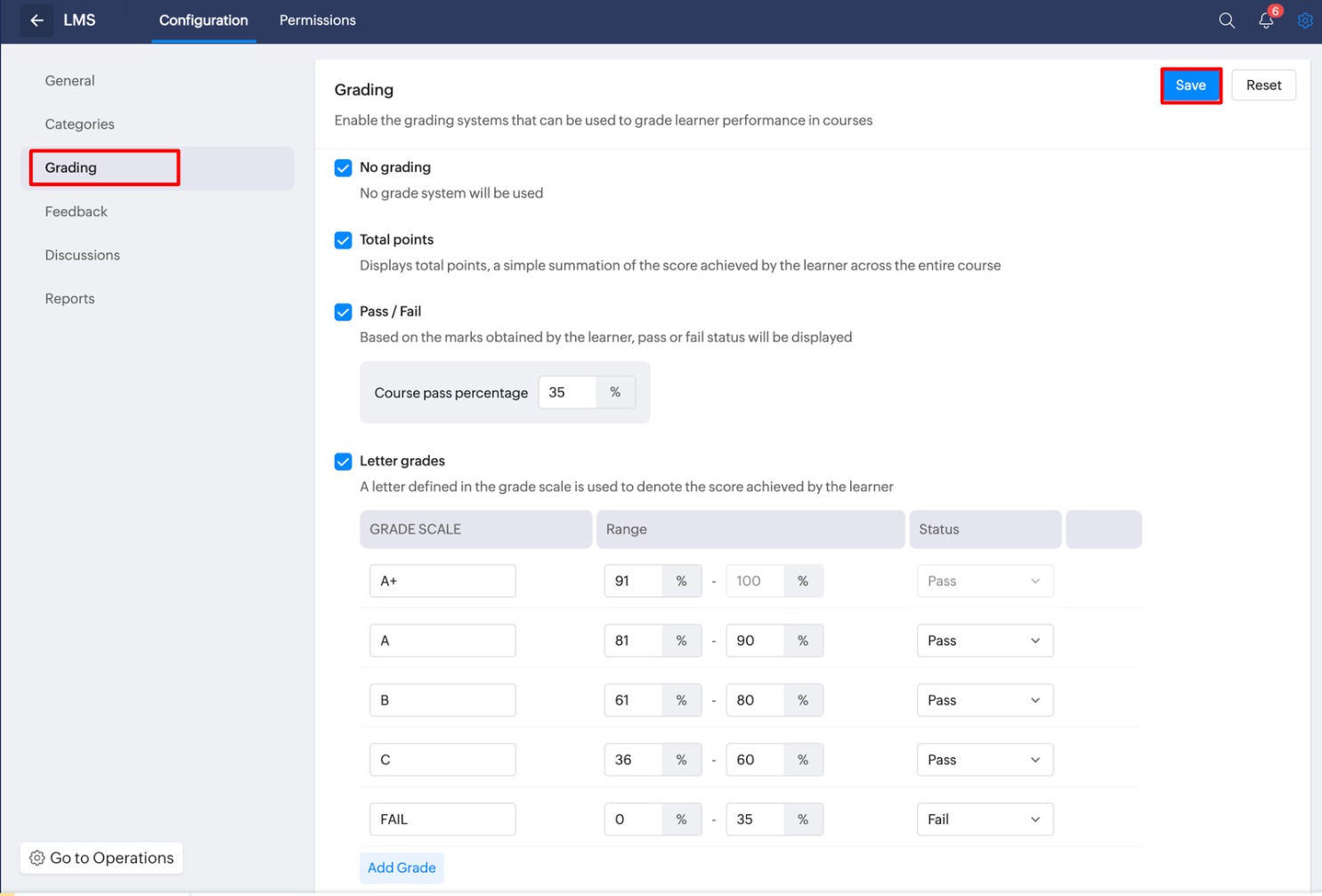Open the status dropdown for grade A
The image size is (1322, 896).
985,641
